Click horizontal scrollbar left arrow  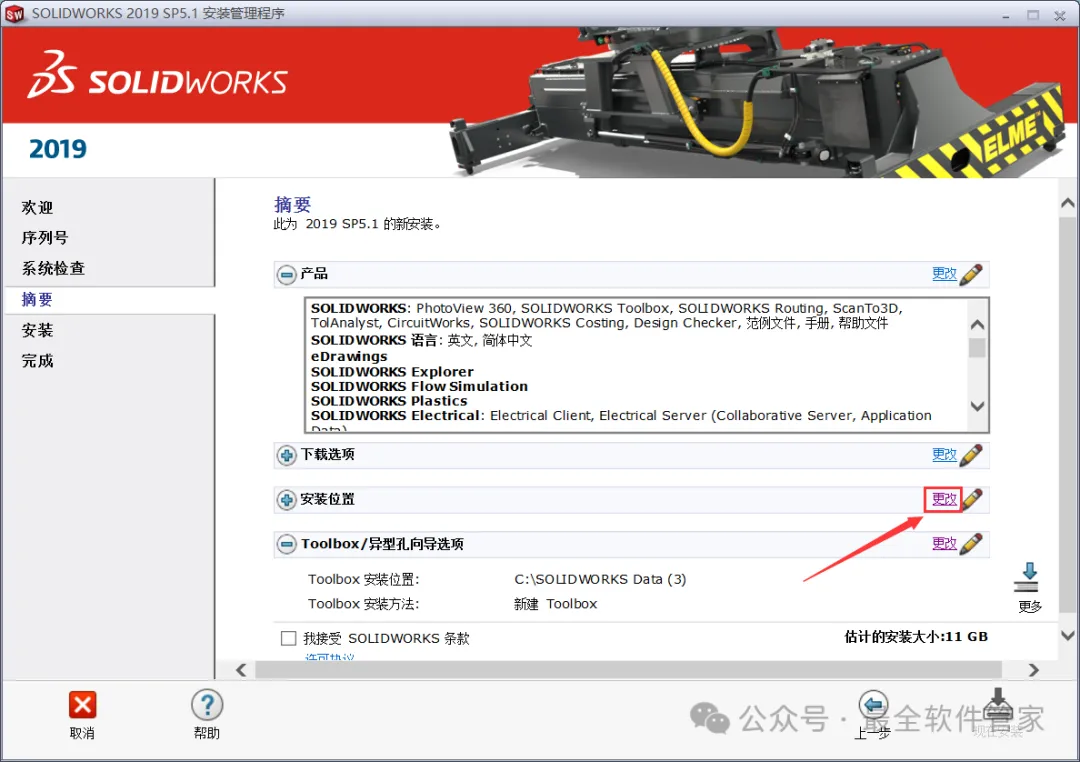[241, 670]
